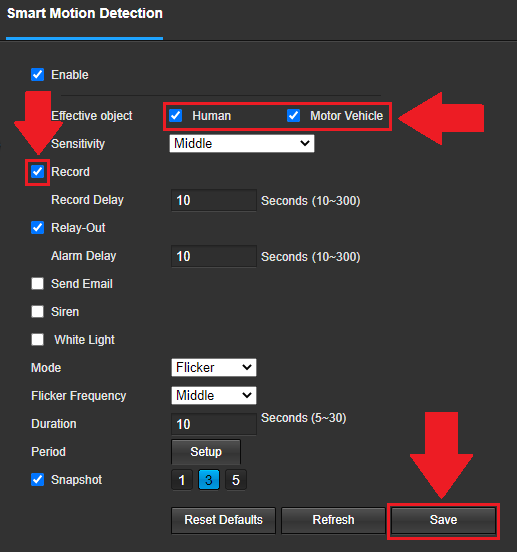517x552 pixels.
Task: Toggle the Enable checkbox
Action: click(37, 75)
